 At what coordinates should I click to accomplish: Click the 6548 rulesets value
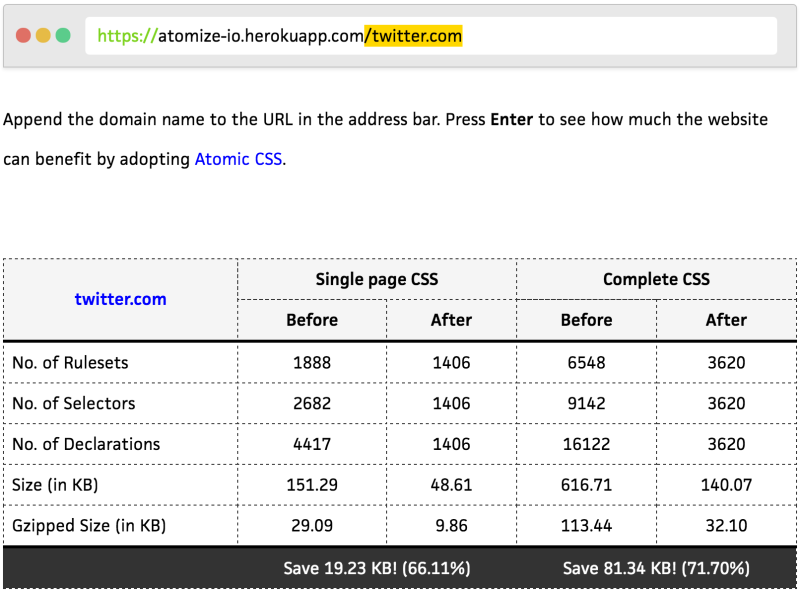(x=586, y=363)
